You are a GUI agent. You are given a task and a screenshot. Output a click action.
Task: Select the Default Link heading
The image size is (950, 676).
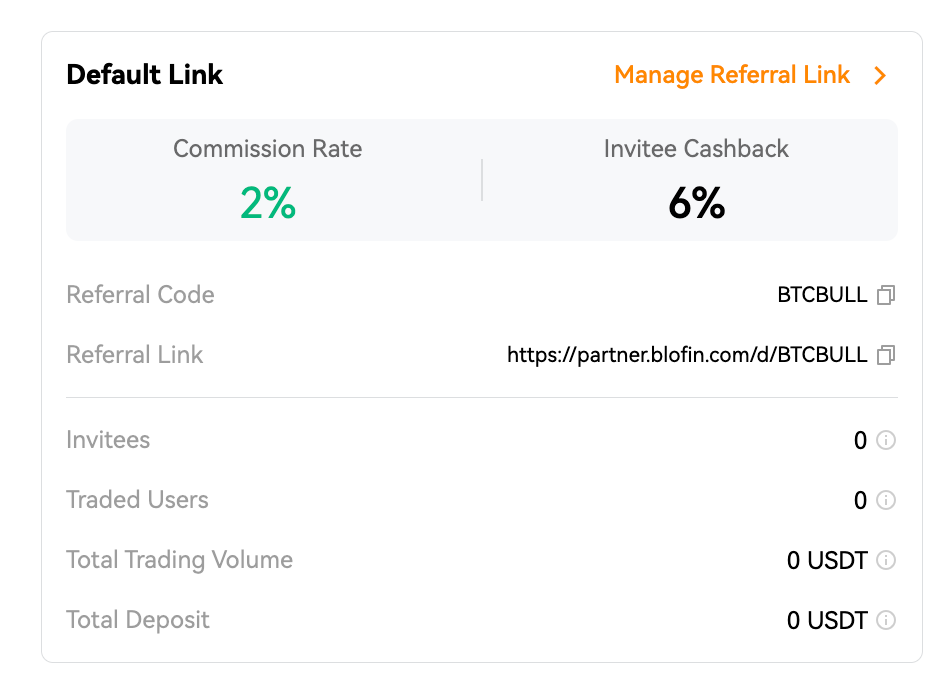click(x=145, y=75)
